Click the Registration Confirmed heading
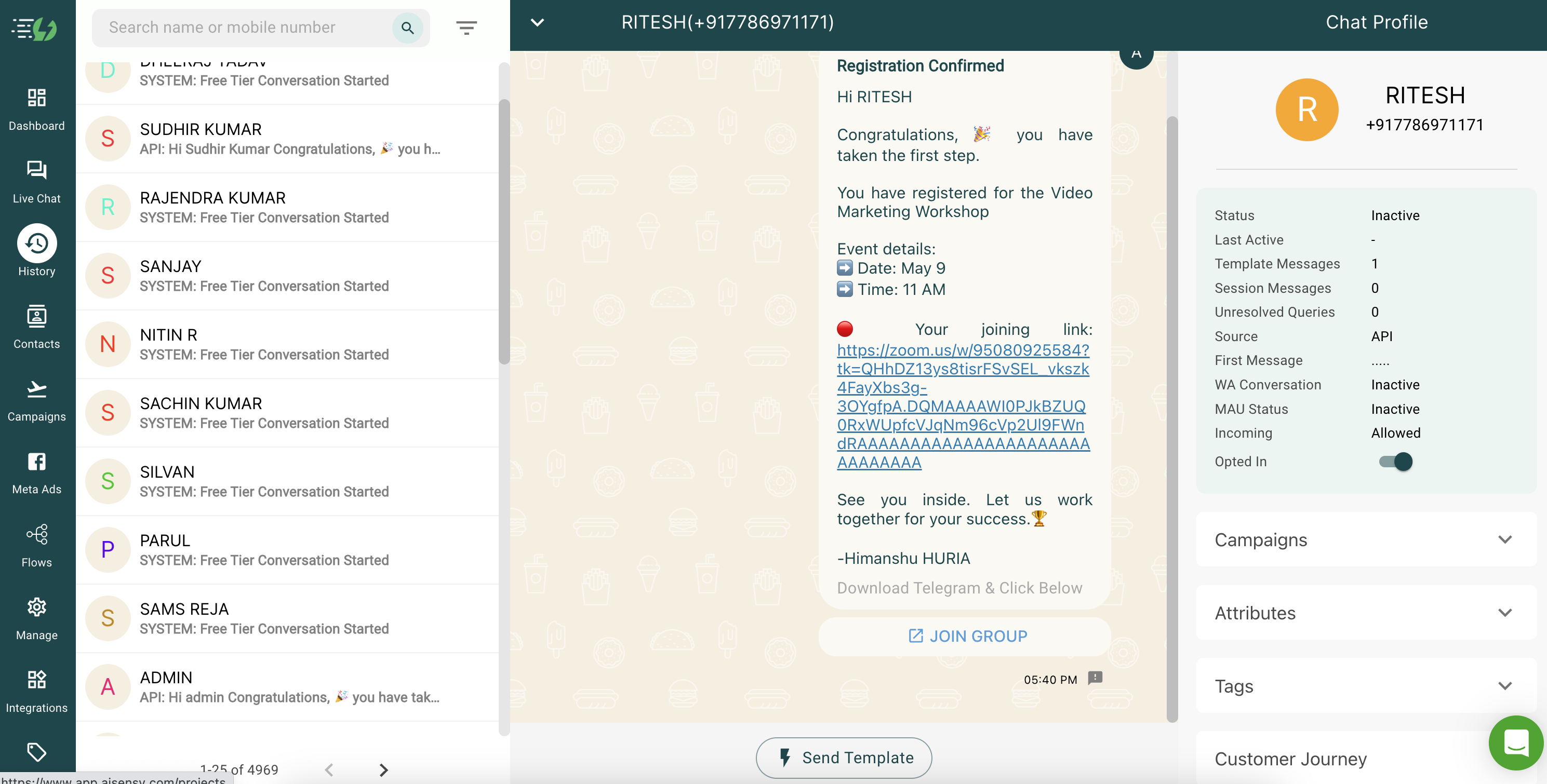Image resolution: width=1547 pixels, height=784 pixels. [x=920, y=65]
